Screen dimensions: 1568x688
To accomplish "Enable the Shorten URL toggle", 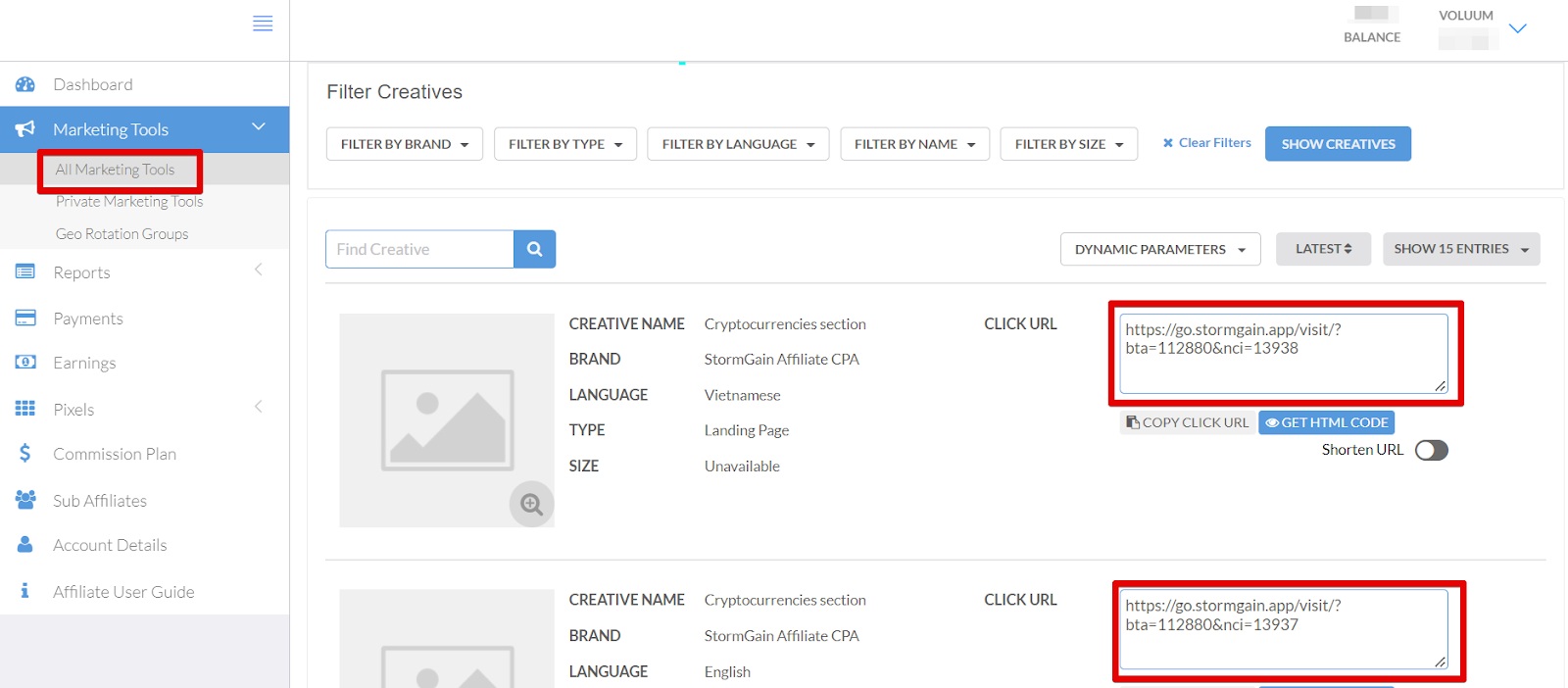I will pos(1431,450).
